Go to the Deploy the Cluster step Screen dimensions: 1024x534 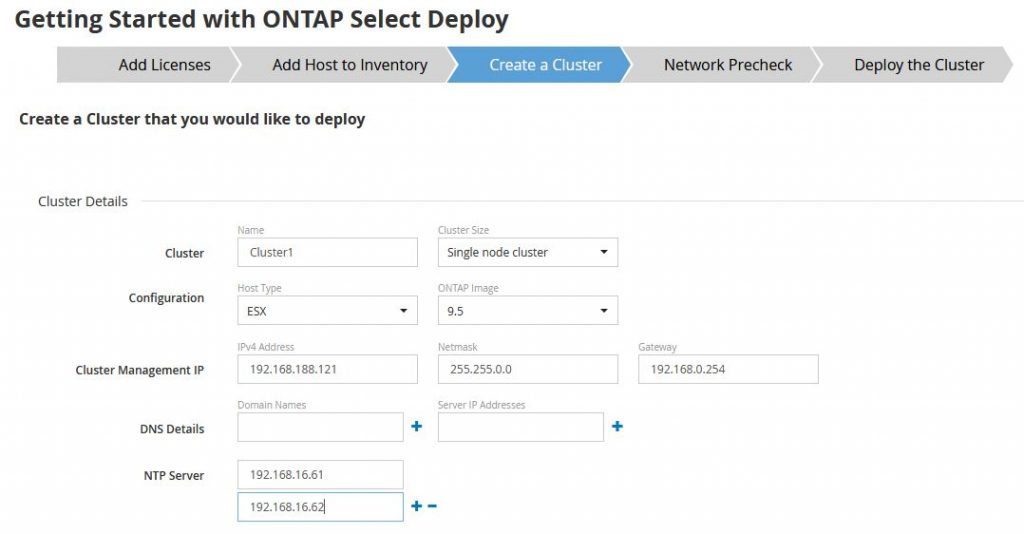pyautogui.click(x=914, y=65)
